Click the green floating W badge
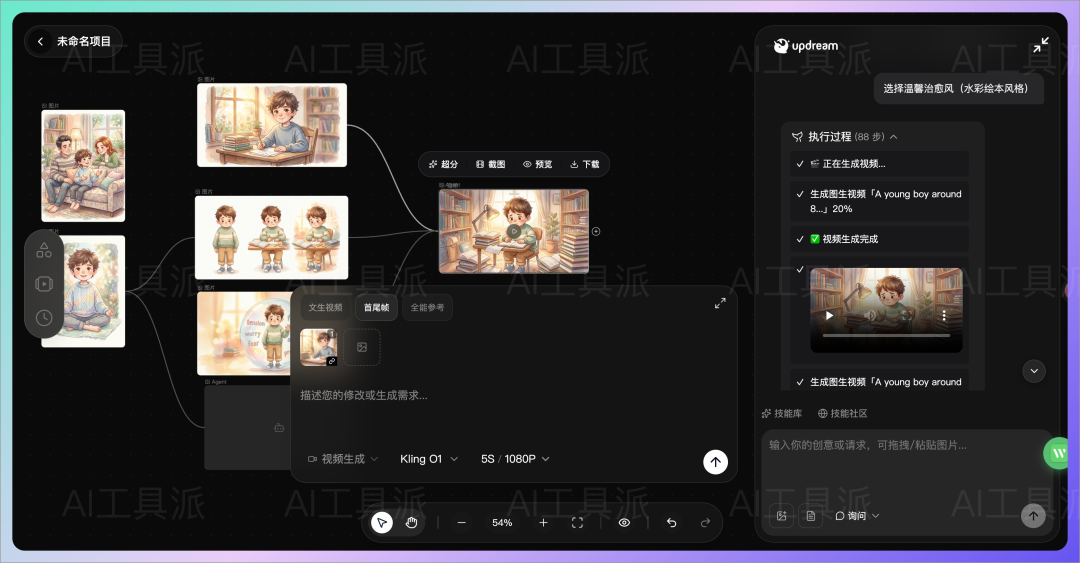 1059,453
